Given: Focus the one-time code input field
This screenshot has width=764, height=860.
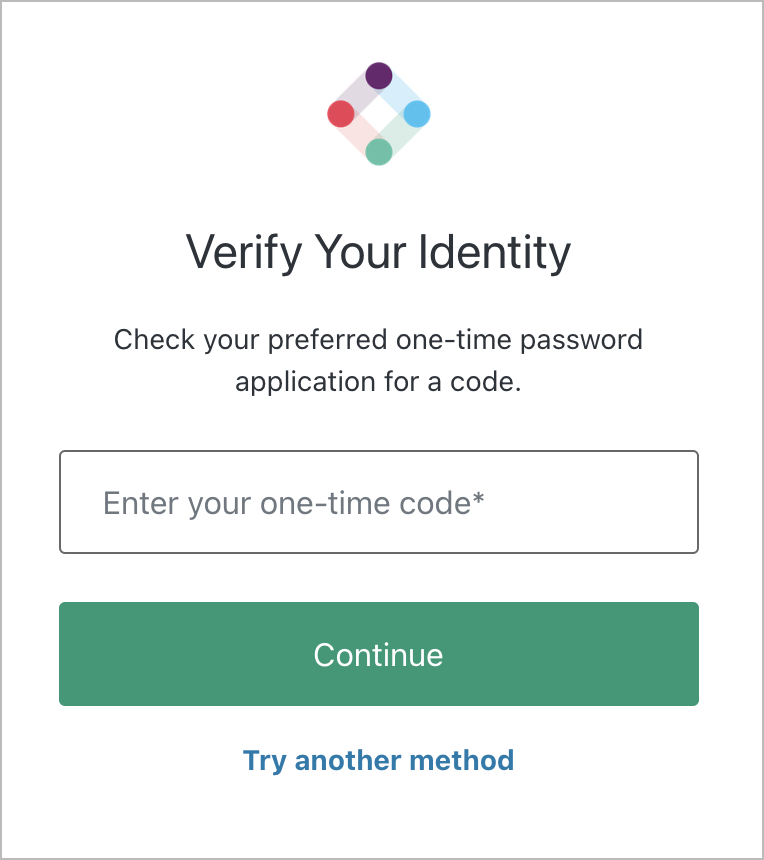Looking at the screenshot, I should (378, 502).
